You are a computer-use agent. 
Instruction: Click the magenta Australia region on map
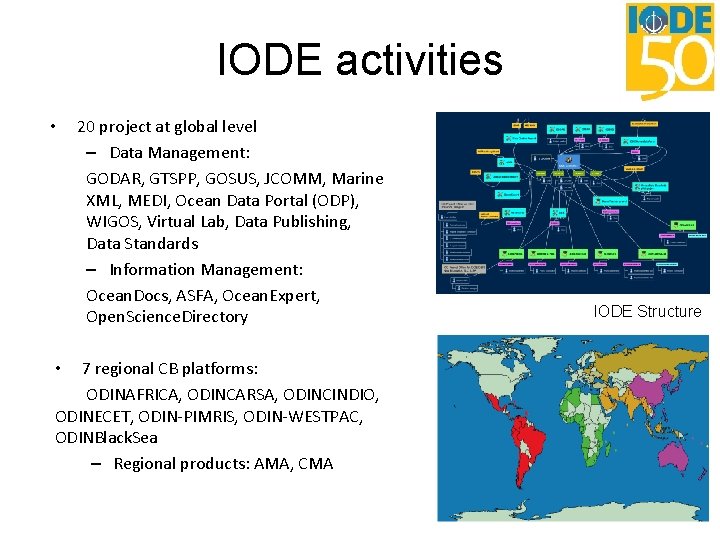pyautogui.click(x=673, y=456)
